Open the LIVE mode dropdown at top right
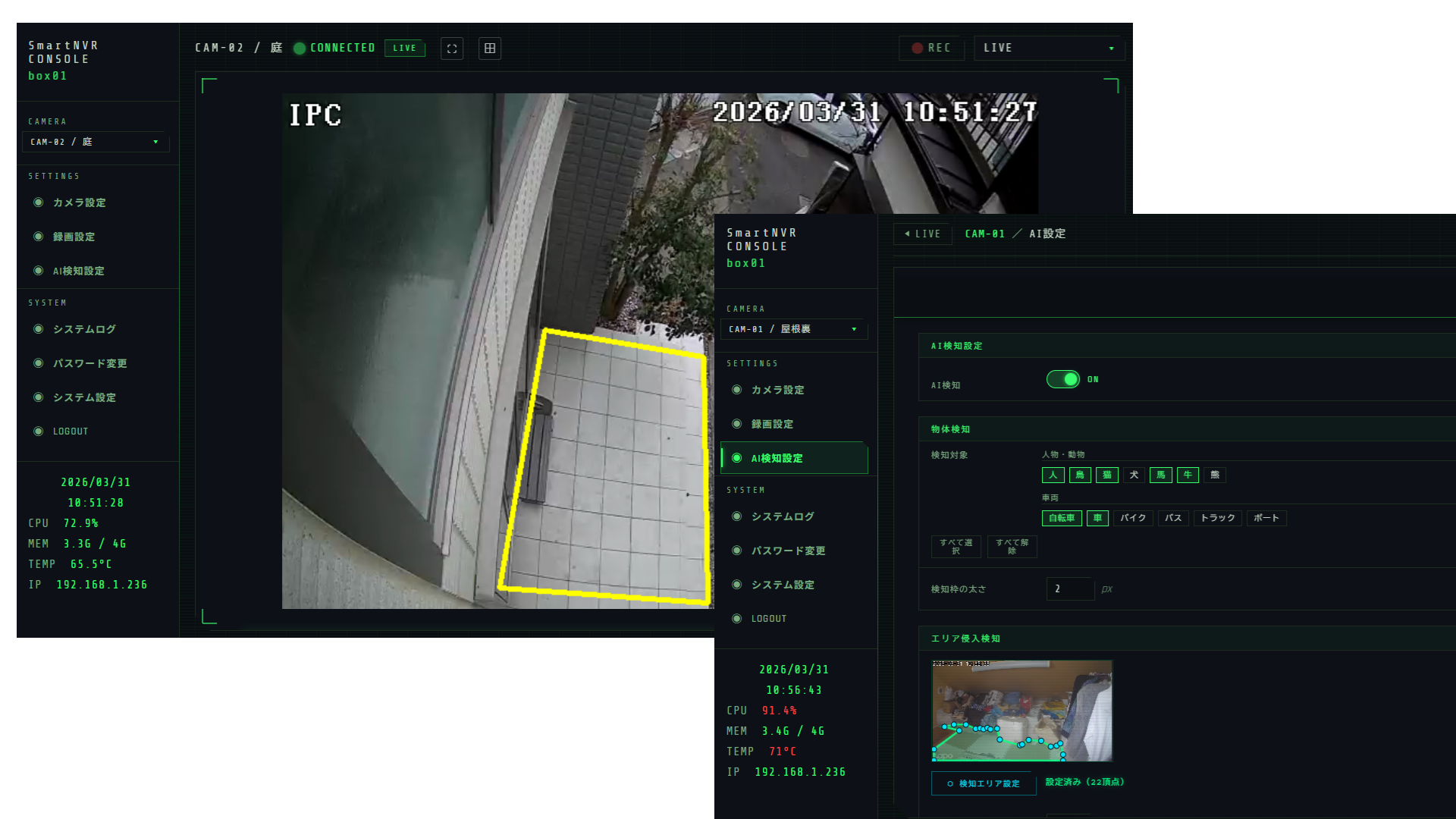 tap(1048, 48)
